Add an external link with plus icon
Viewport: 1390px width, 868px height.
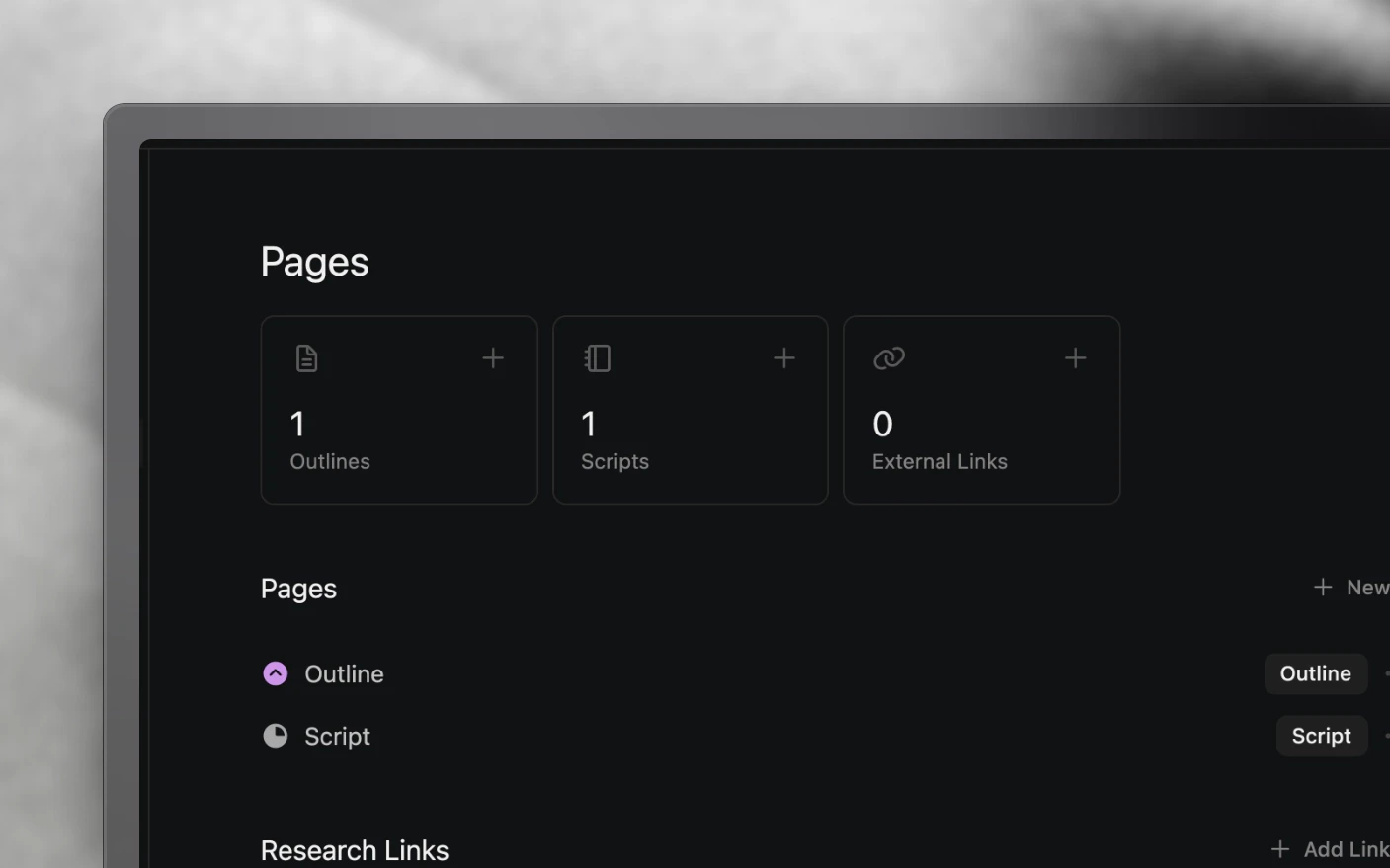coord(1076,358)
